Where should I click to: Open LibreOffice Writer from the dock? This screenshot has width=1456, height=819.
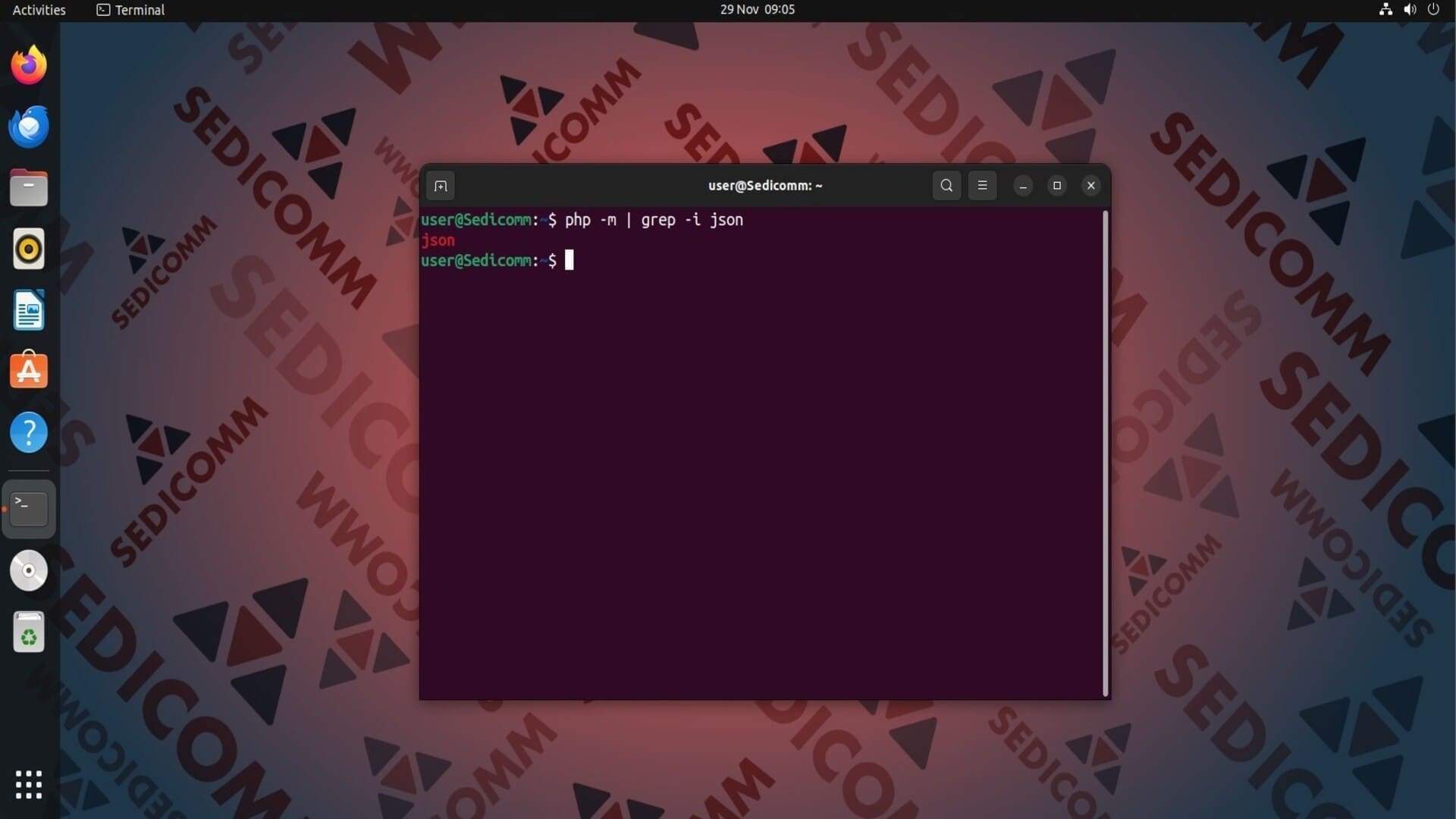point(29,310)
